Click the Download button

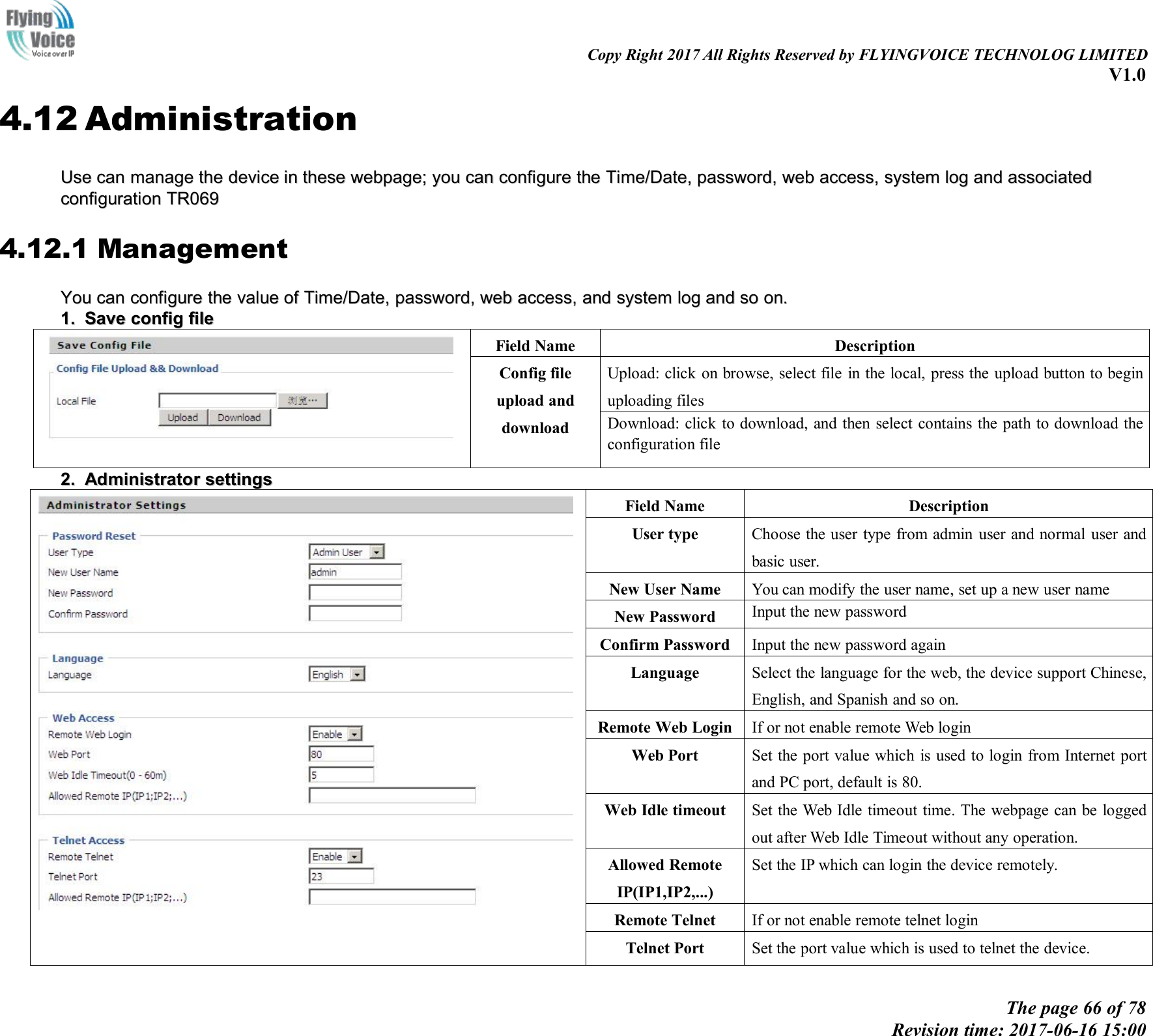point(238,416)
